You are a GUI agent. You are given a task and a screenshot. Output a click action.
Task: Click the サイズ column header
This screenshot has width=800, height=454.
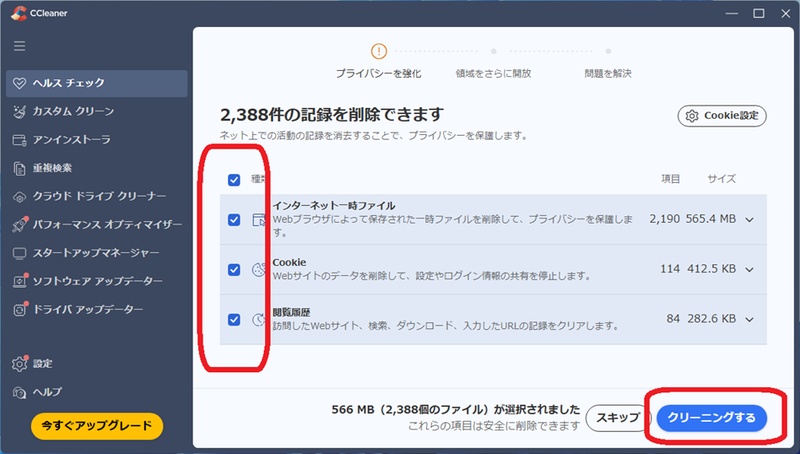[x=721, y=179]
